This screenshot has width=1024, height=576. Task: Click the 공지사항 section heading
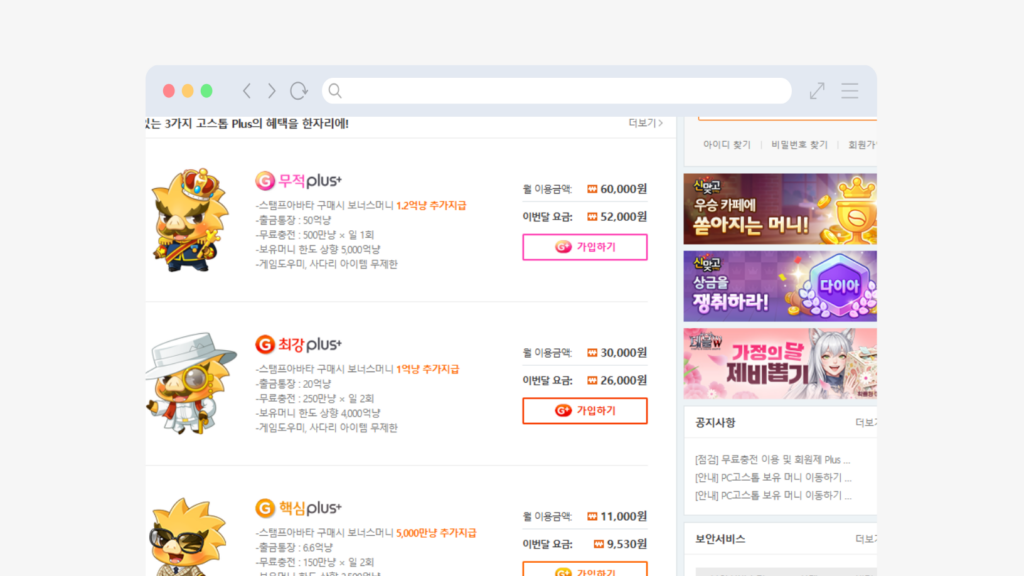click(x=715, y=423)
